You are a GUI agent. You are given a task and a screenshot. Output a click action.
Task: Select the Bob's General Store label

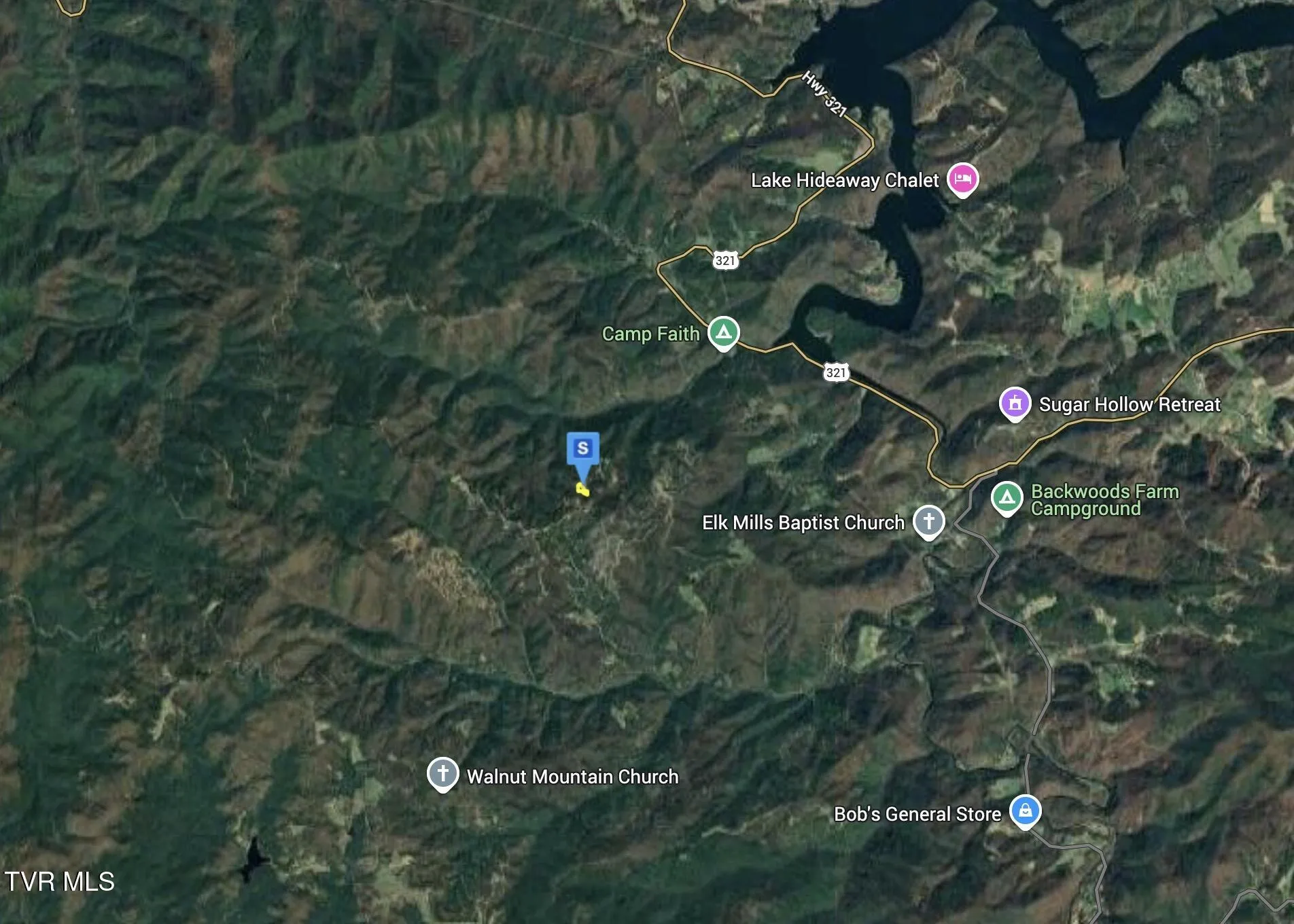(x=917, y=814)
